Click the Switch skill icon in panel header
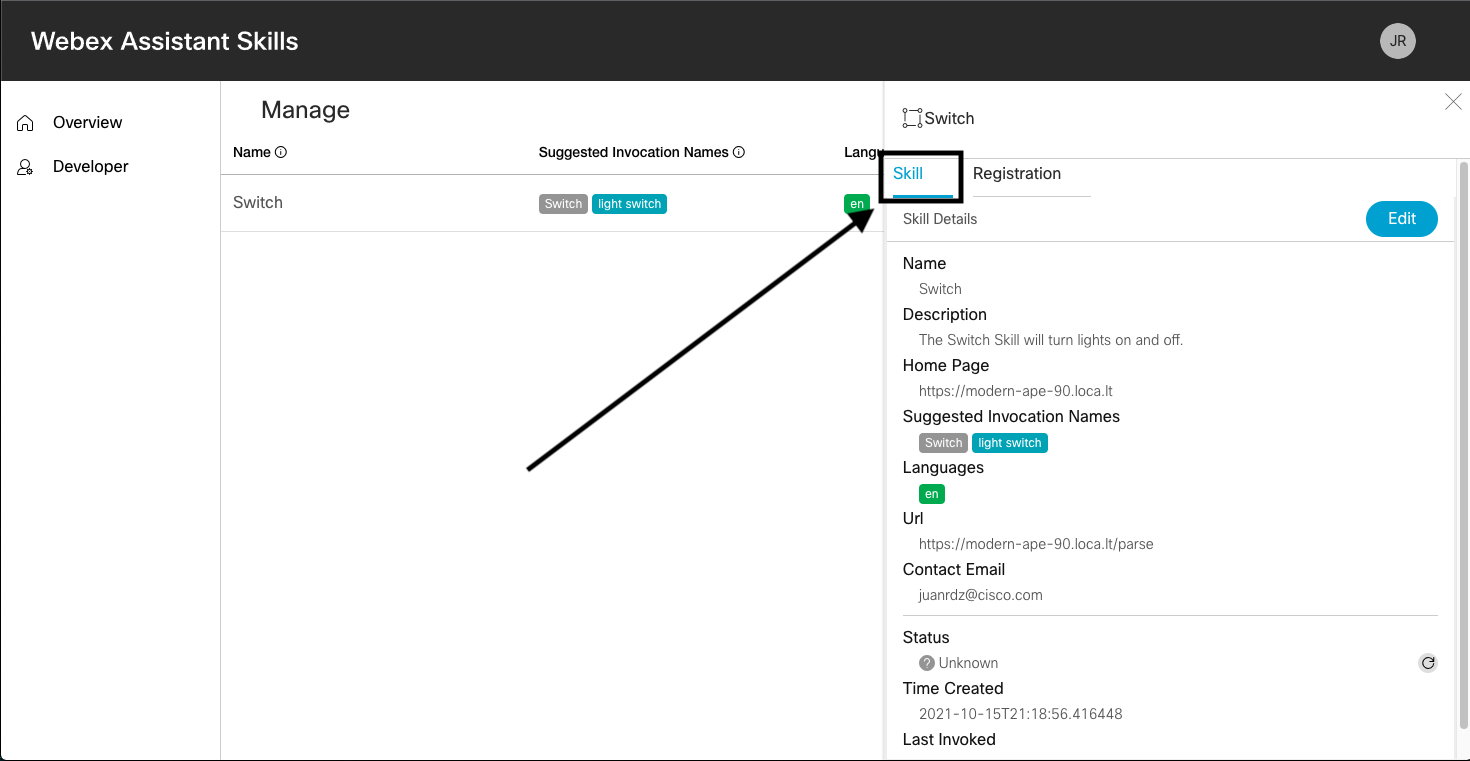 [912, 118]
